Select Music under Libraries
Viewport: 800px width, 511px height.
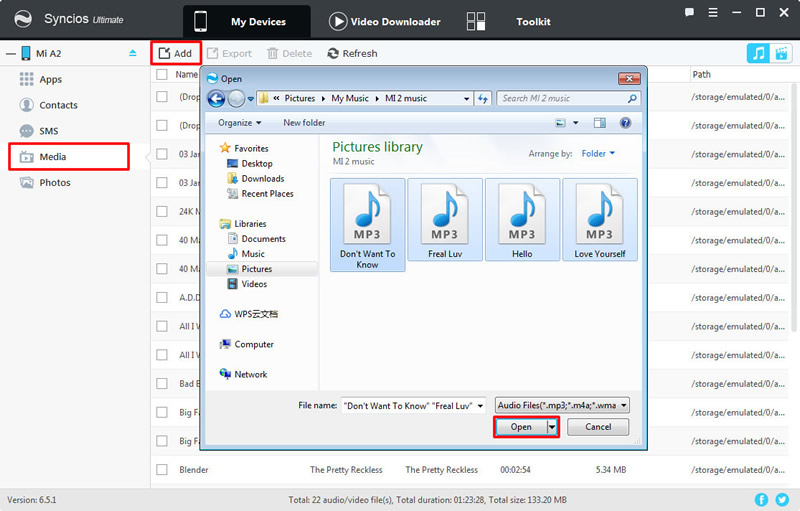point(253,254)
